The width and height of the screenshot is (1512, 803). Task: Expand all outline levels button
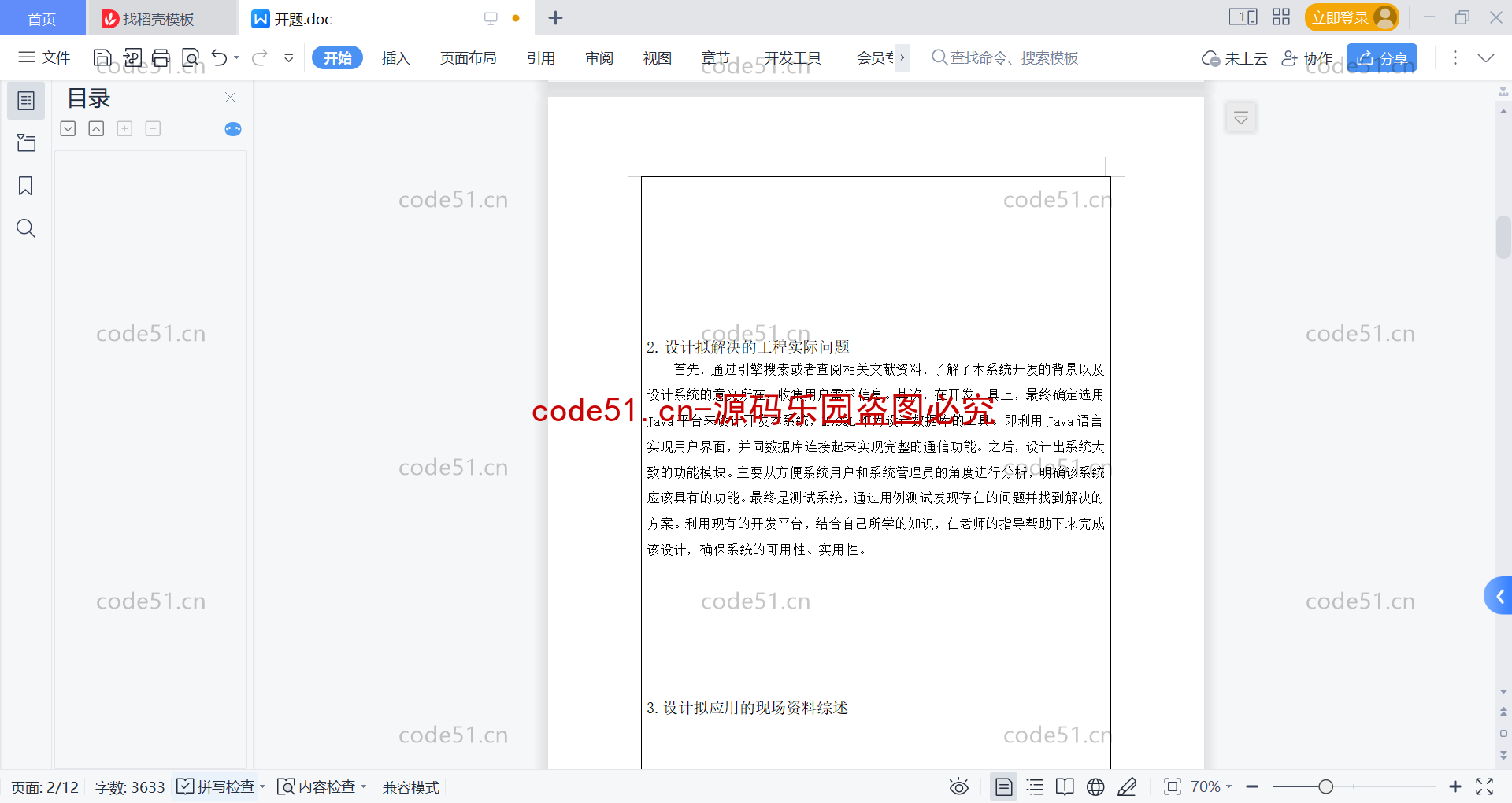click(68, 128)
